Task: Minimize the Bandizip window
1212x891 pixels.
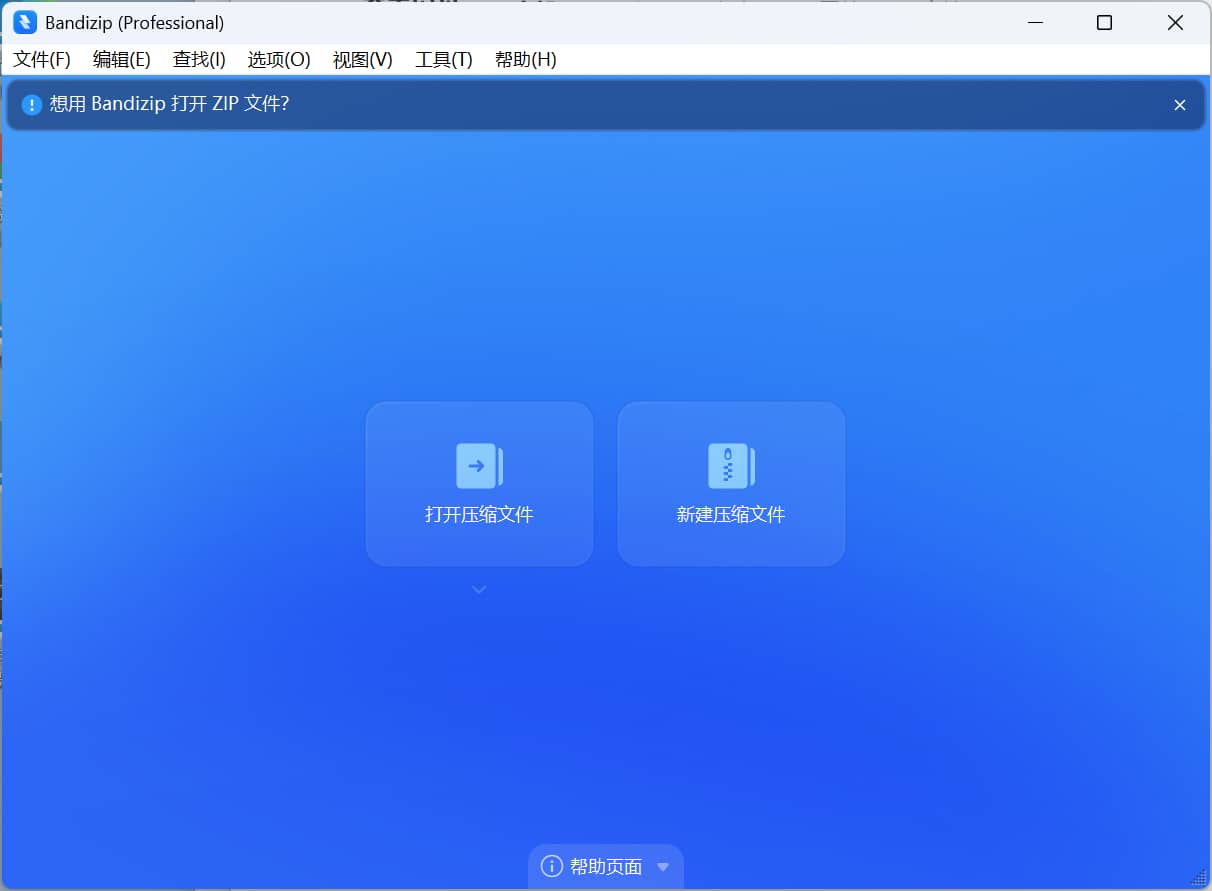Action: 1033,22
